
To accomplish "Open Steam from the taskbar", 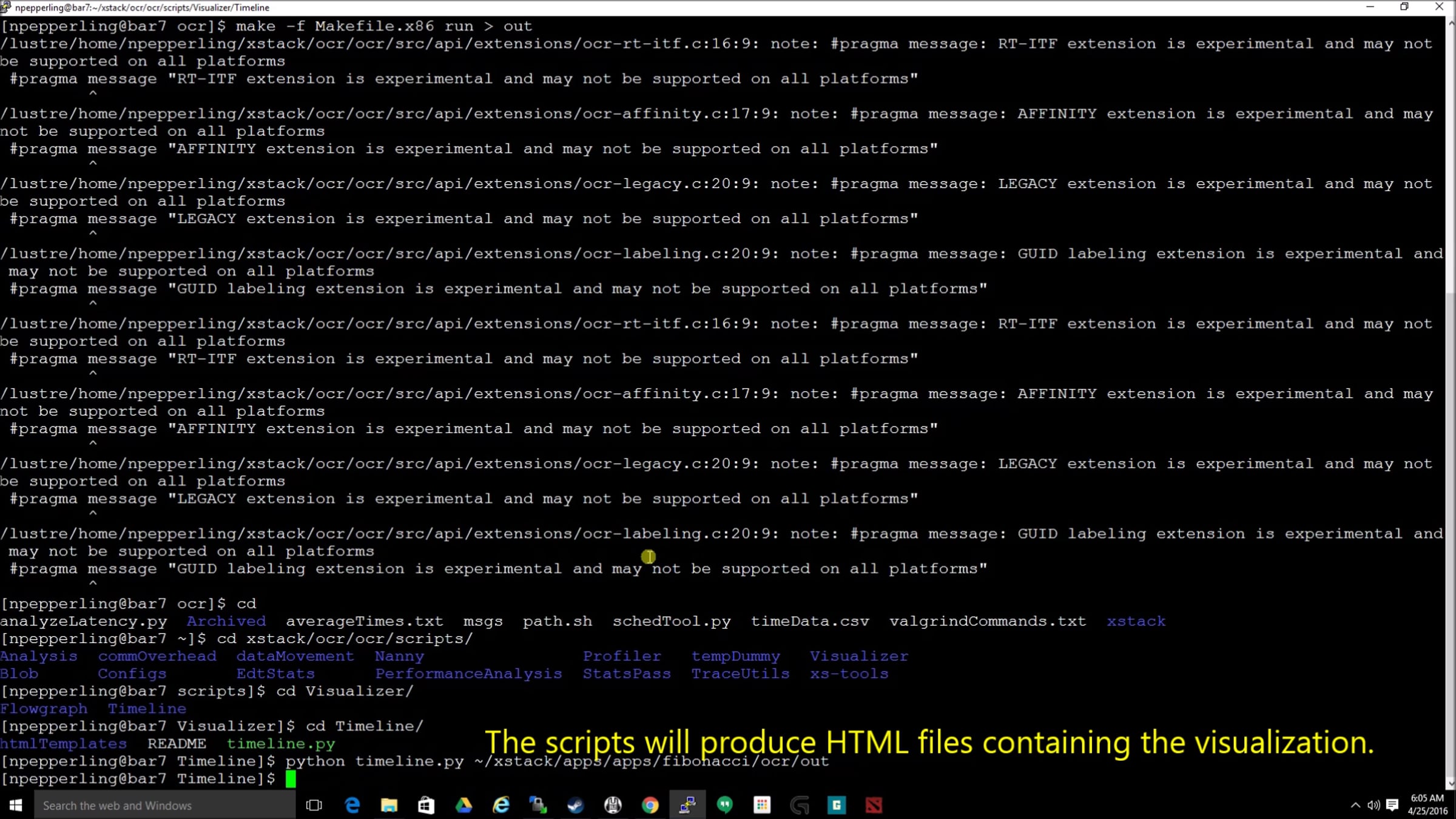I will pyautogui.click(x=575, y=805).
